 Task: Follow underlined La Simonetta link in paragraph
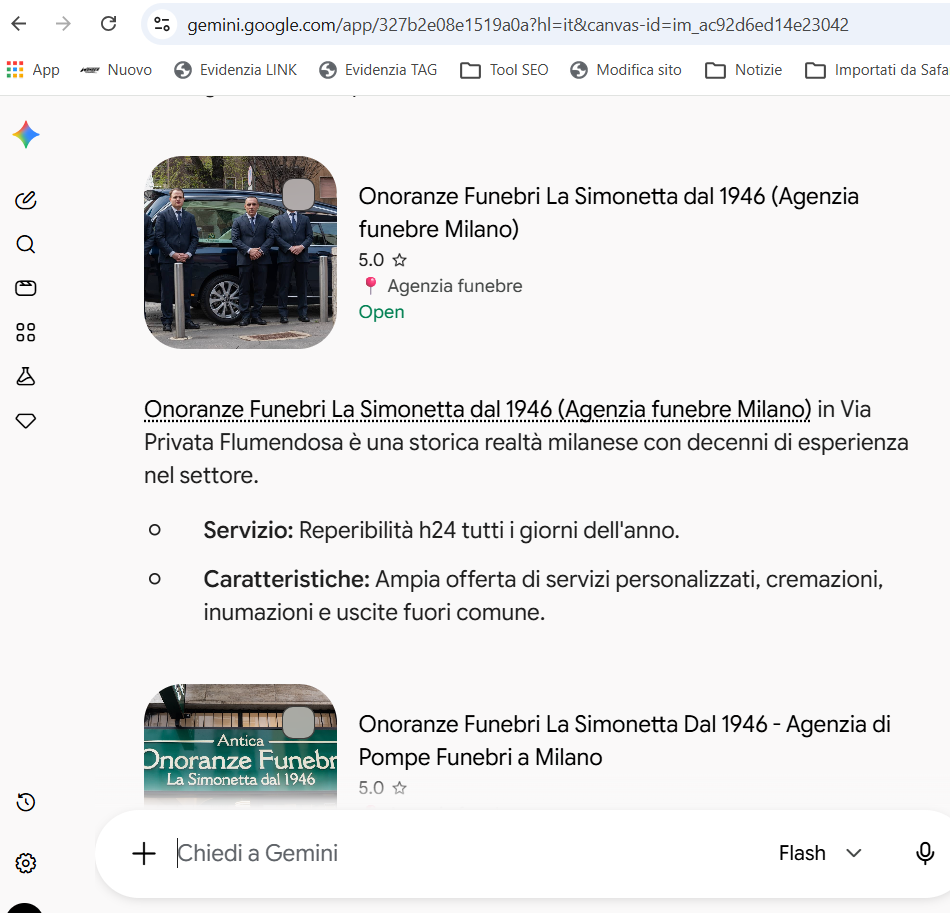click(x=477, y=410)
